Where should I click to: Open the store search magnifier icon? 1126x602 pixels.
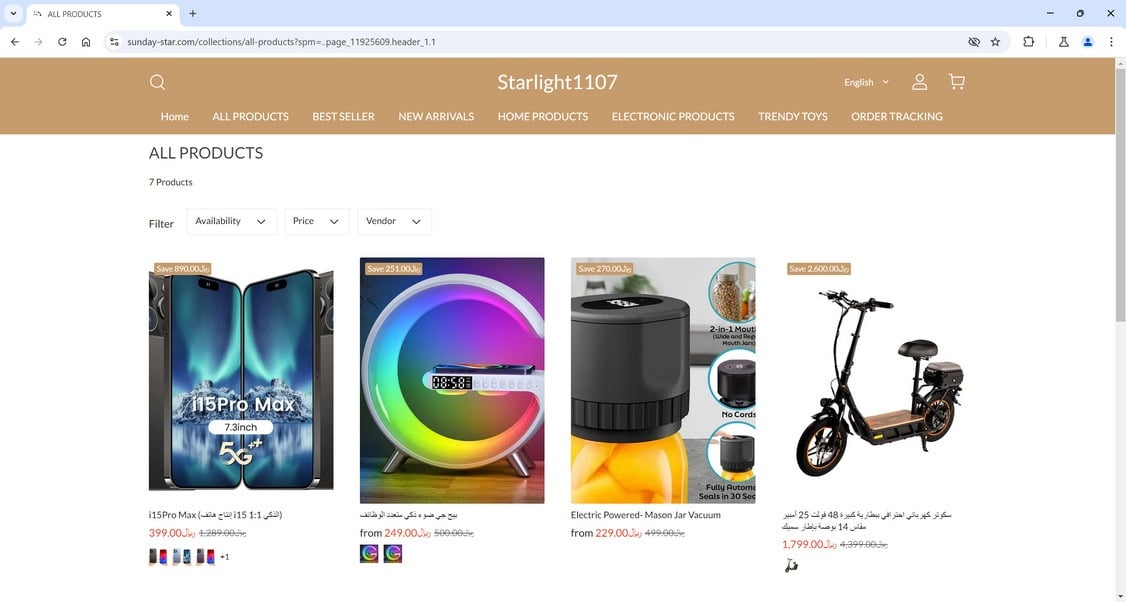tap(157, 82)
